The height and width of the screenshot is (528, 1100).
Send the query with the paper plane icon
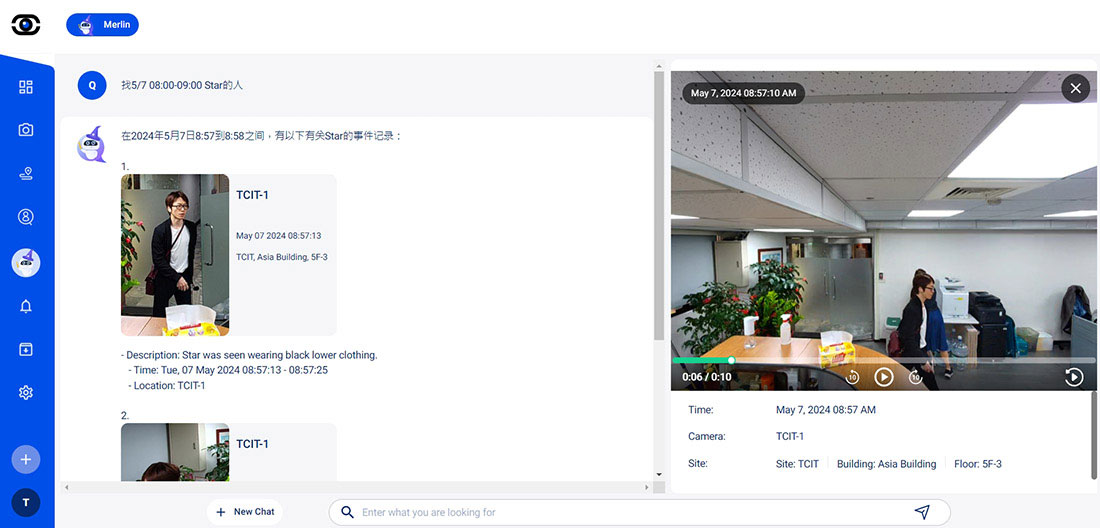922,512
